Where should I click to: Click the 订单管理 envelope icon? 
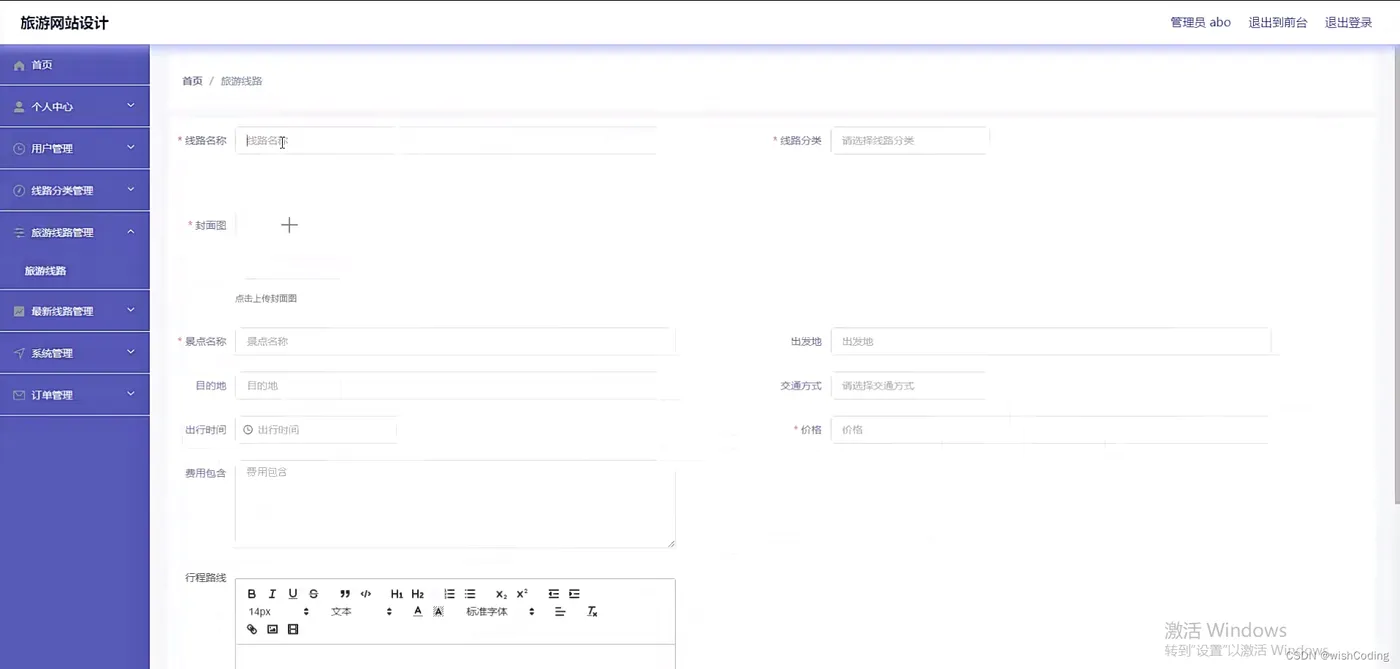coord(19,395)
